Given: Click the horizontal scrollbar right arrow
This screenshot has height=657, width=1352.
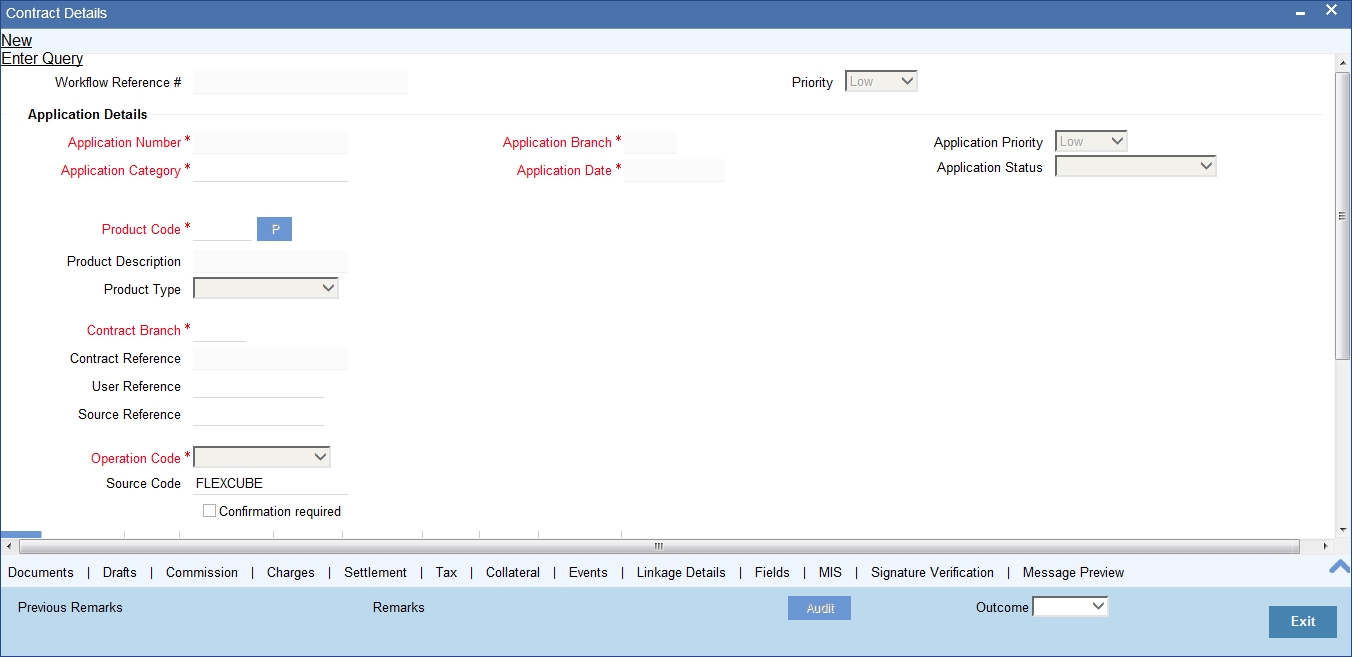Looking at the screenshot, I should point(1326,546).
